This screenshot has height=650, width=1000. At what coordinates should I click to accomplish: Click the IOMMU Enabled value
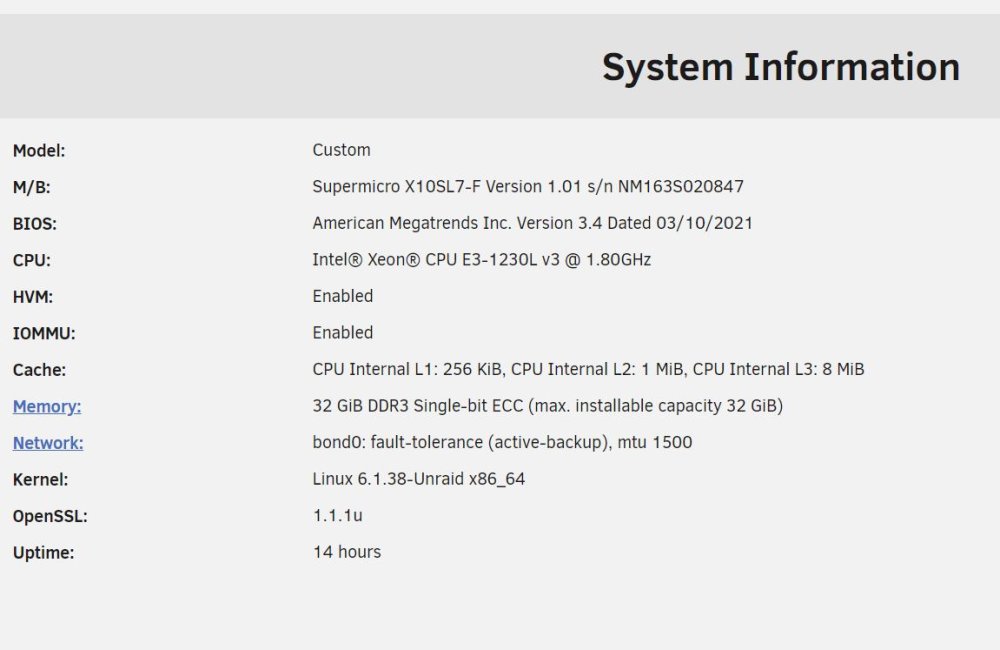tap(342, 332)
